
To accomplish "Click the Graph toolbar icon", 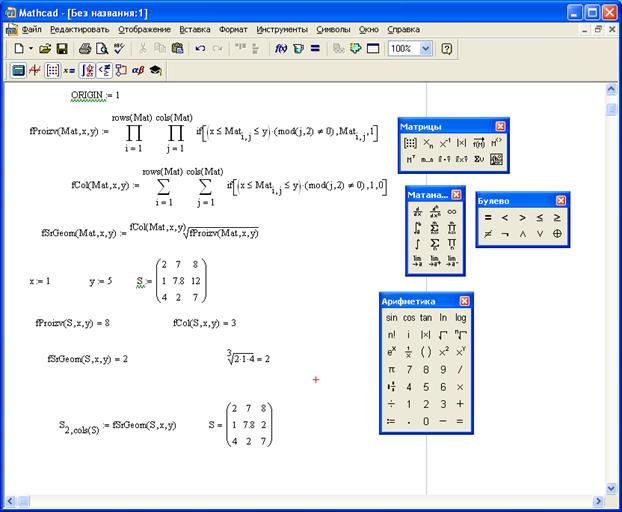I will coord(35,71).
